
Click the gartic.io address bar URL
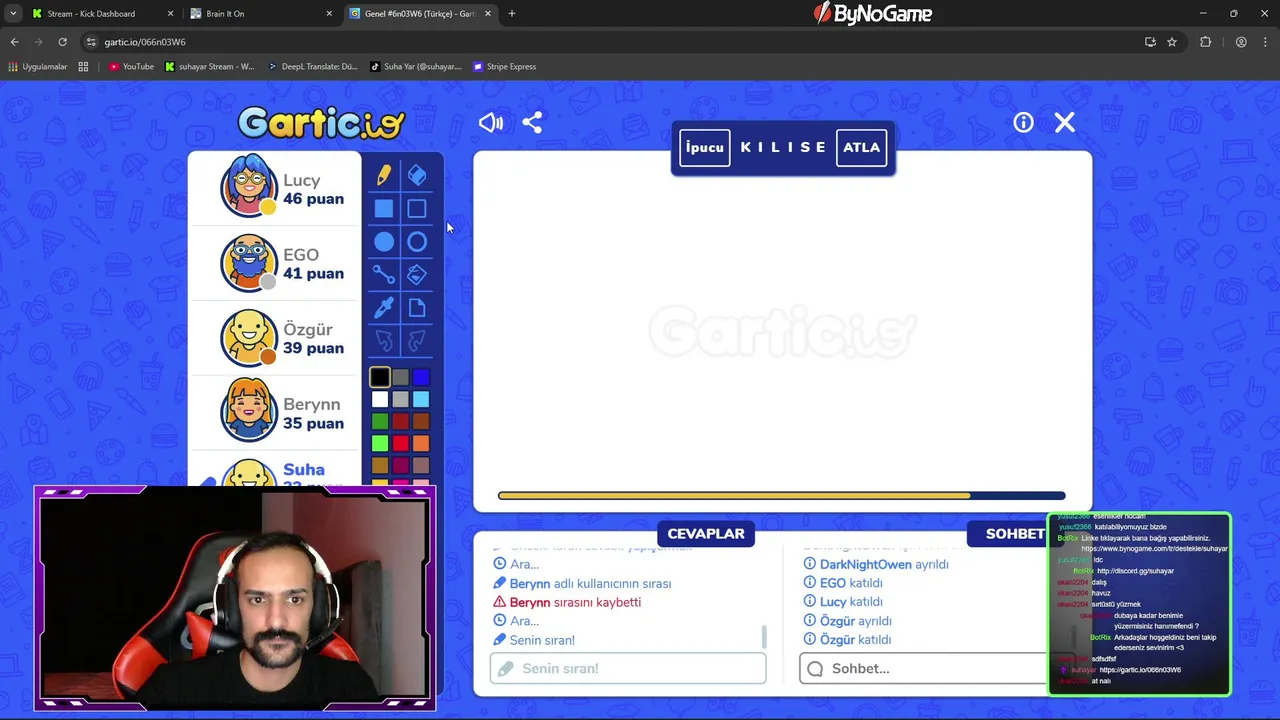(x=145, y=42)
